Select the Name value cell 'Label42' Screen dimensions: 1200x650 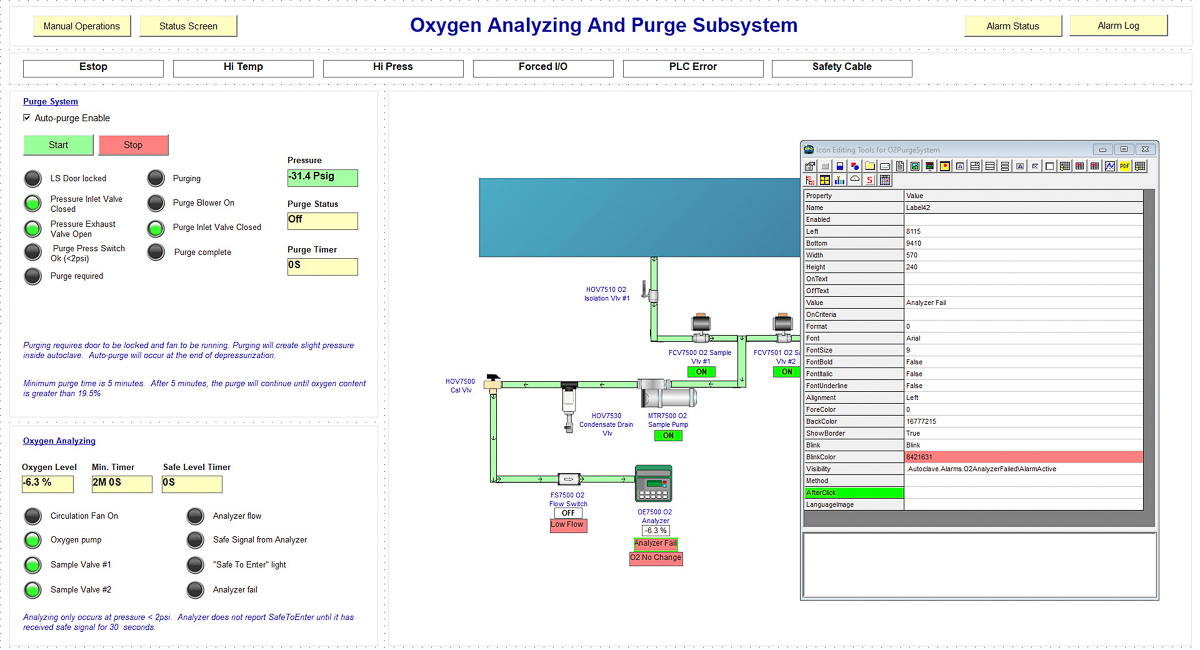1023,208
